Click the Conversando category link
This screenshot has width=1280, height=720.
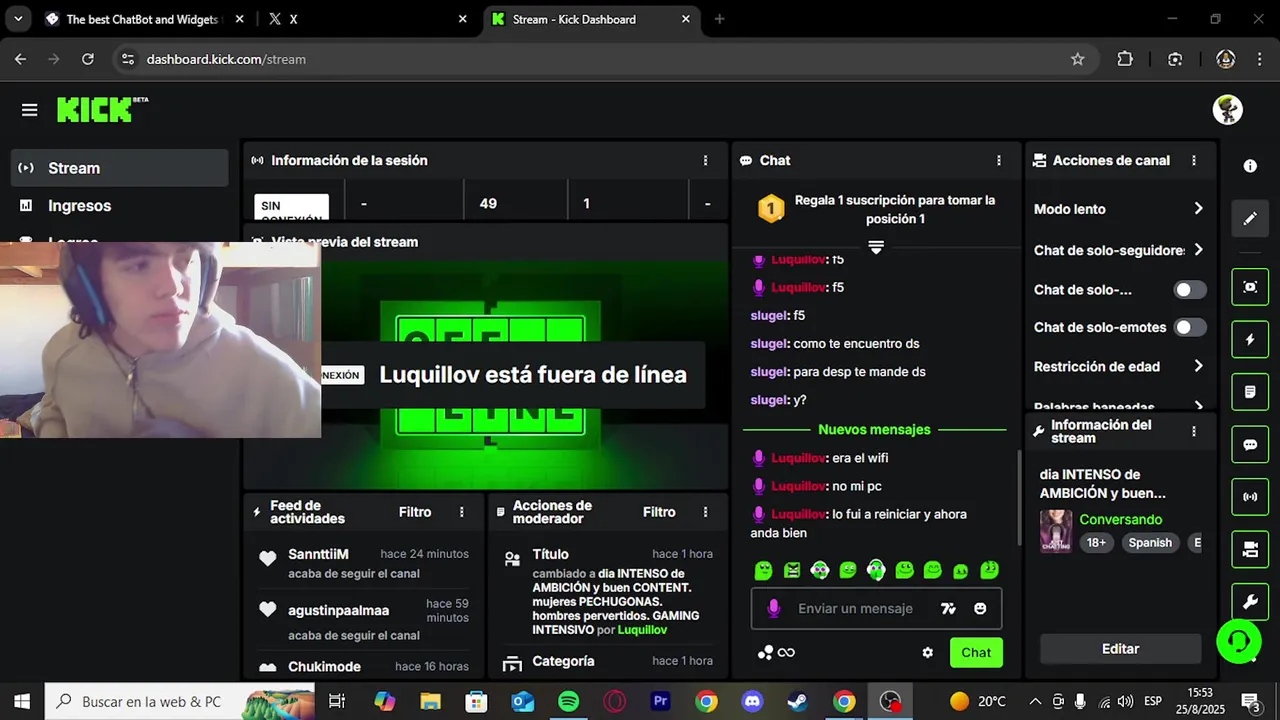[1120, 519]
